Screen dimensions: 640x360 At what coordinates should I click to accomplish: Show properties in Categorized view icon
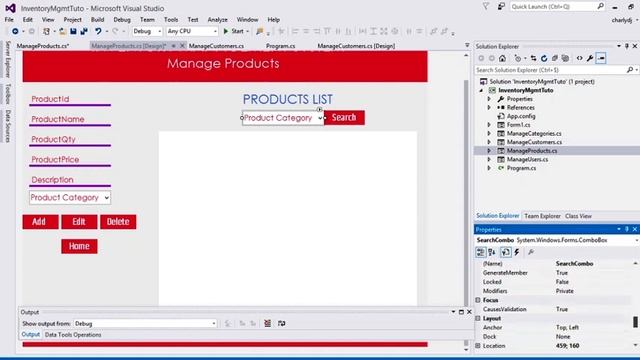pyautogui.click(x=481, y=252)
